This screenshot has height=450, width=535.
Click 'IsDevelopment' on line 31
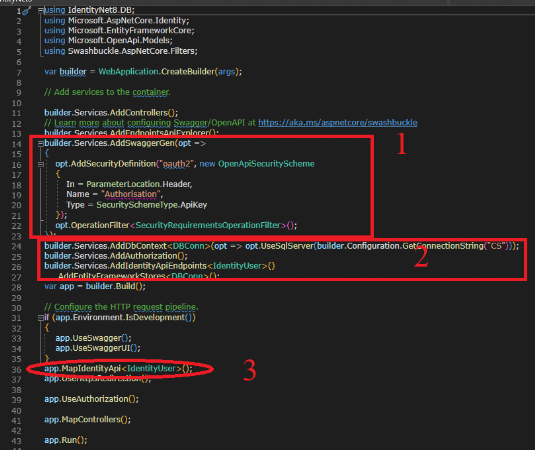pos(155,318)
